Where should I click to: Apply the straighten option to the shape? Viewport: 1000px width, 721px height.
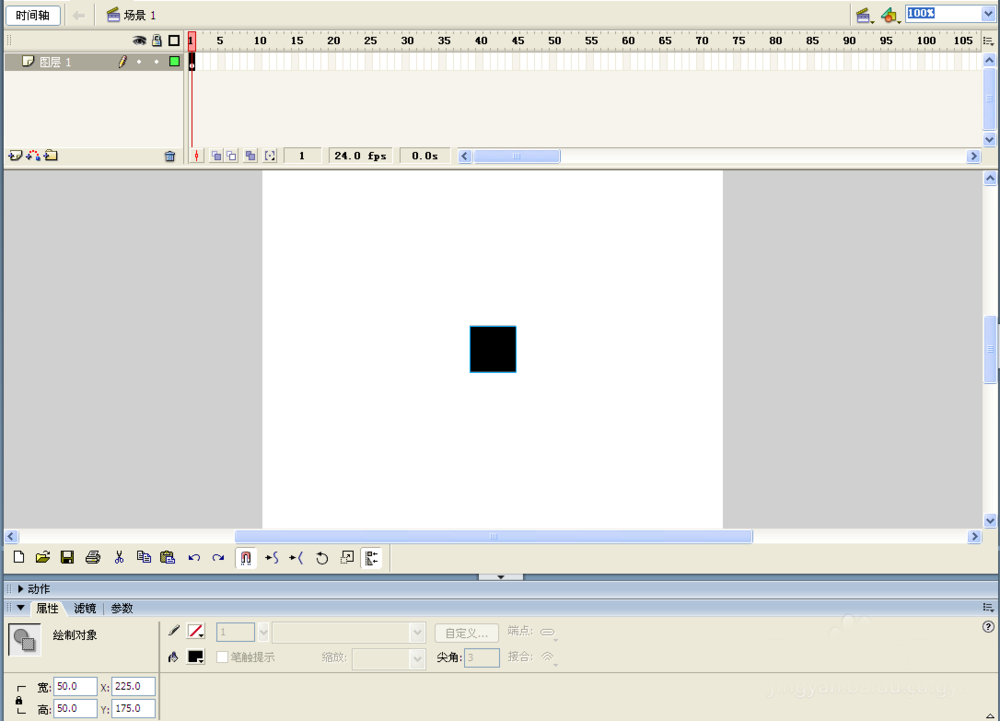[x=296, y=558]
